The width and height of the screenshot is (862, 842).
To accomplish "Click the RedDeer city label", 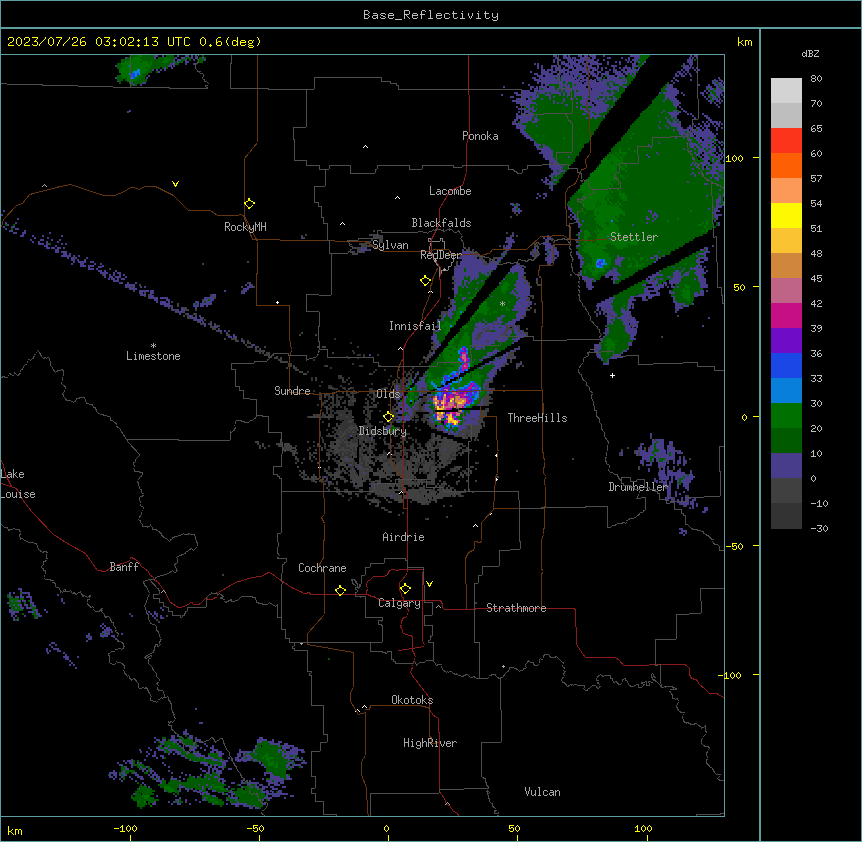I will 441,255.
